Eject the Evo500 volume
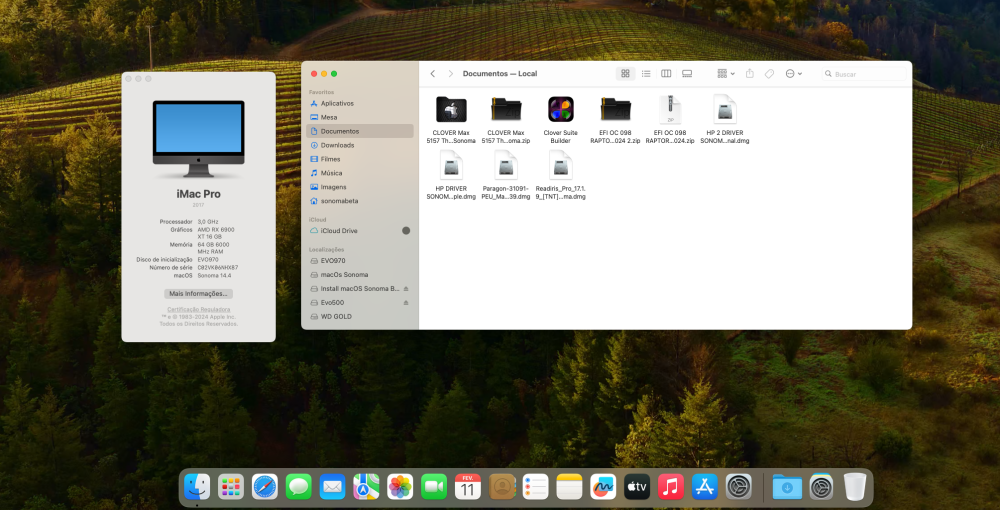 [x=406, y=303]
